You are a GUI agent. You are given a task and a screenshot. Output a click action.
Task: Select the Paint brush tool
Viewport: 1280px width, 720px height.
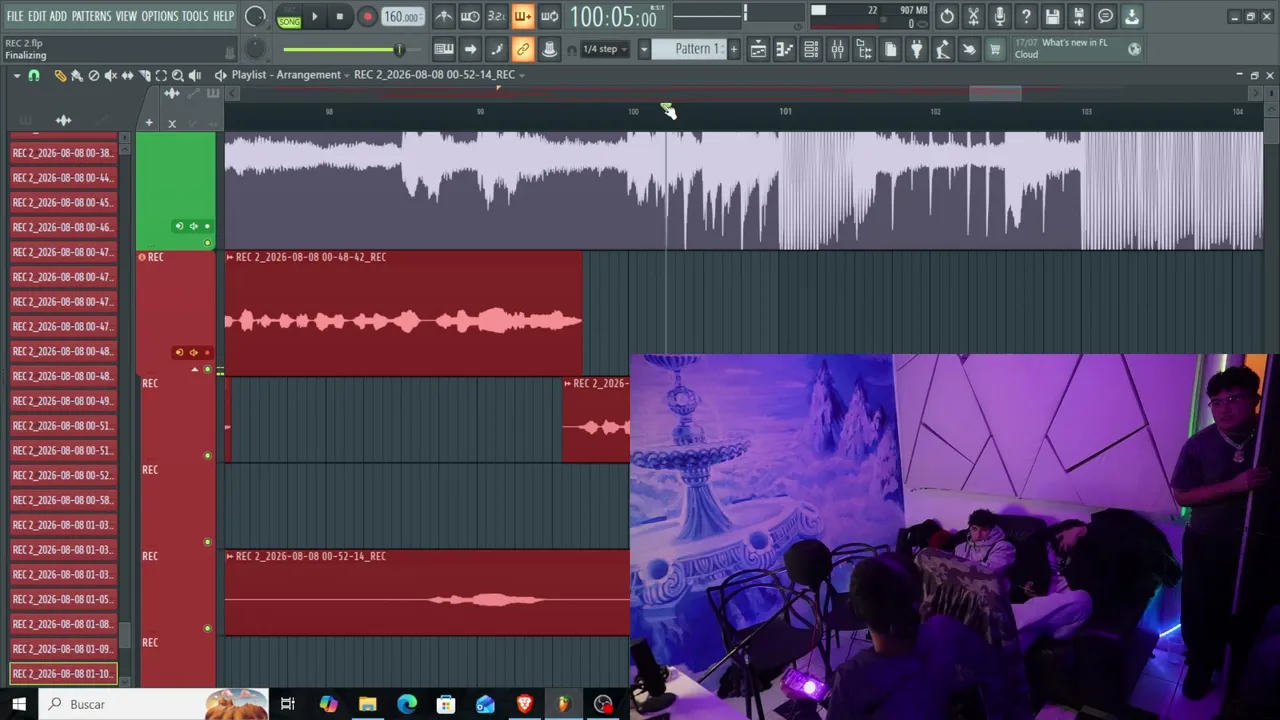(x=77, y=75)
